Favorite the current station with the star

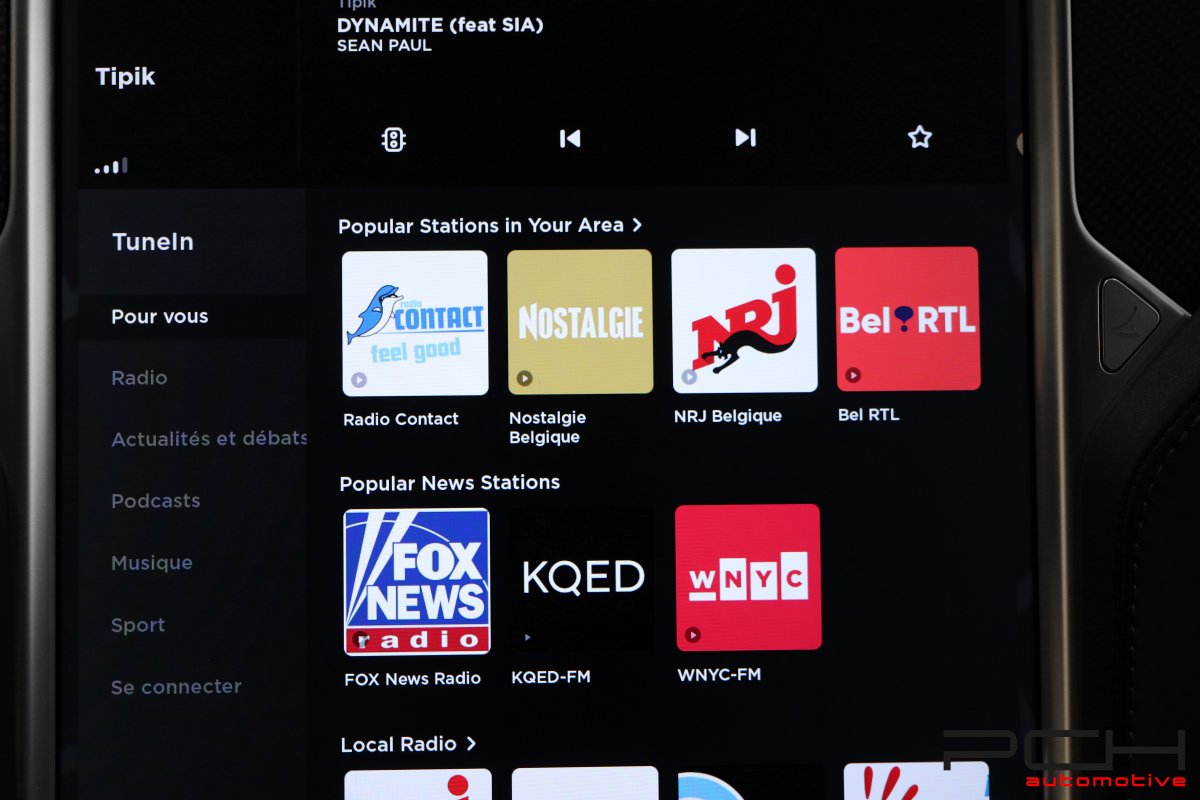[x=920, y=137]
